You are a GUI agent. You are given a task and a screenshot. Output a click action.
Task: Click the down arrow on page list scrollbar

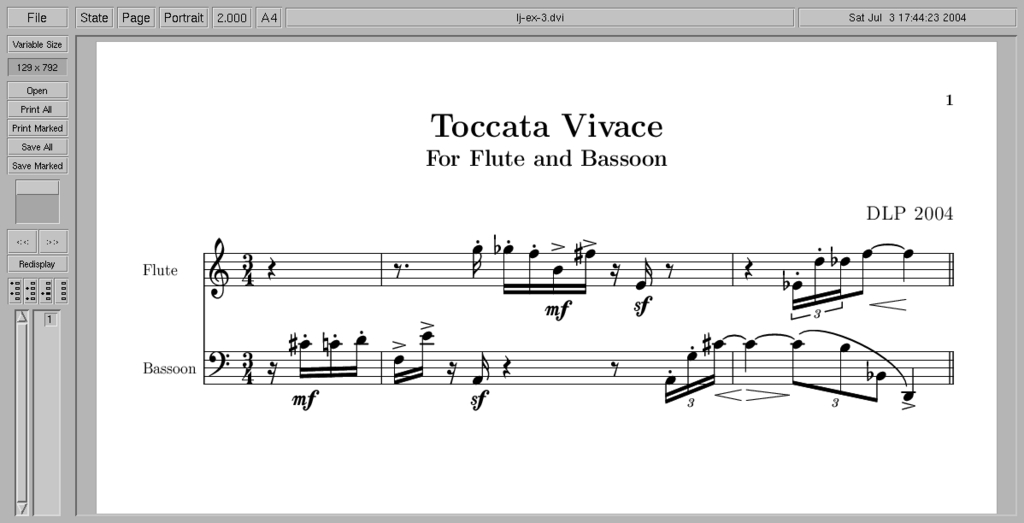[22, 507]
